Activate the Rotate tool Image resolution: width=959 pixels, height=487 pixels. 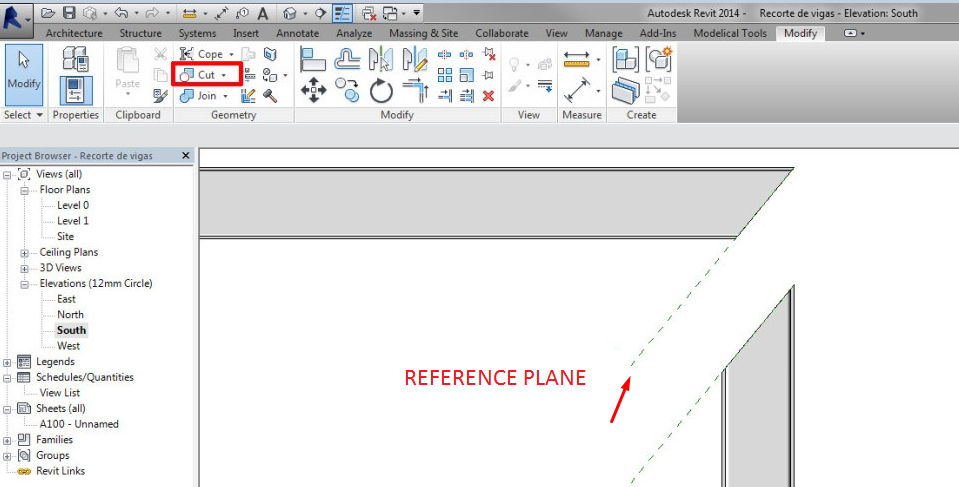[x=381, y=91]
